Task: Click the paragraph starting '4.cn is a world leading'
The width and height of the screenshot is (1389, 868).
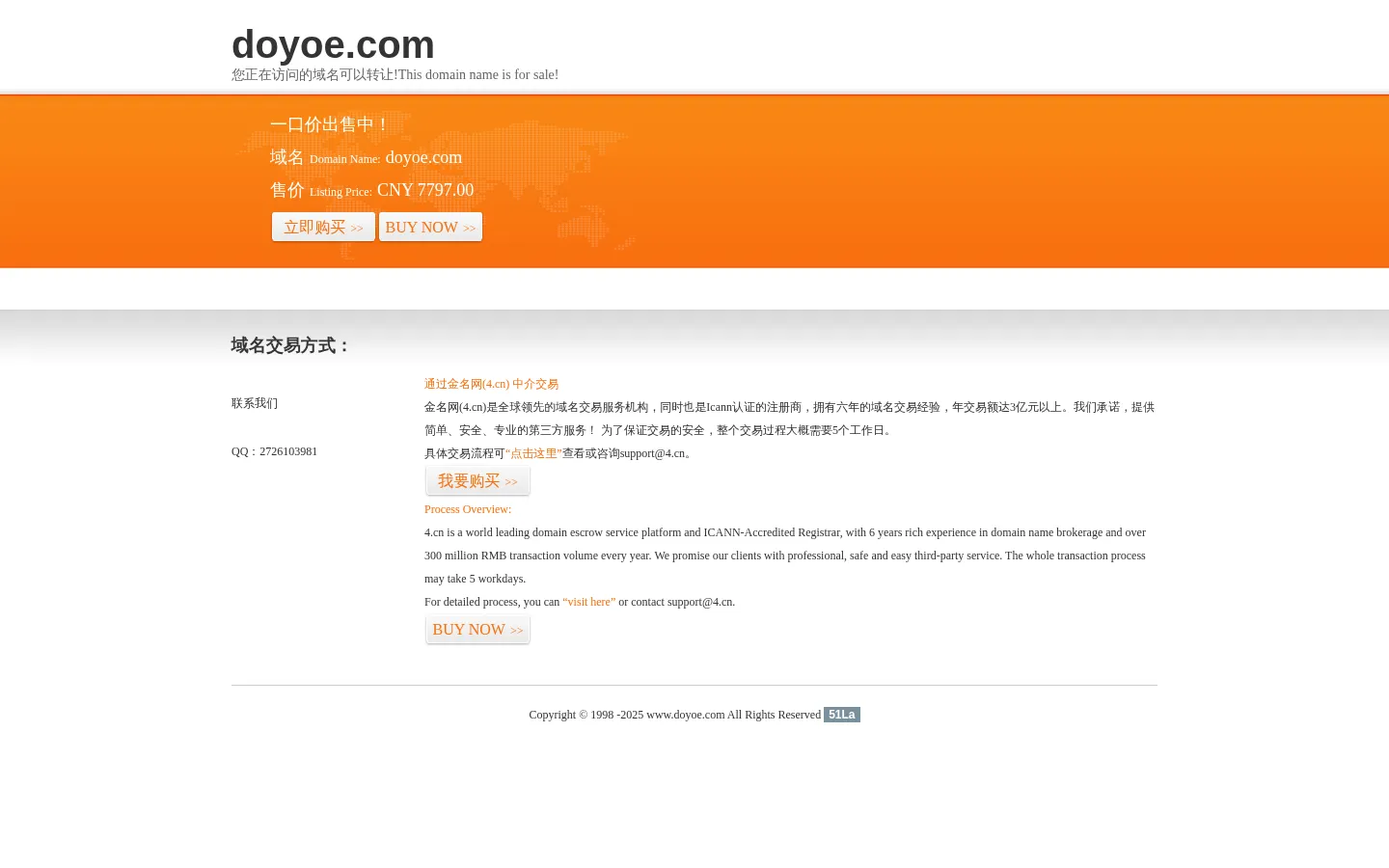Action: pyautogui.click(x=785, y=556)
